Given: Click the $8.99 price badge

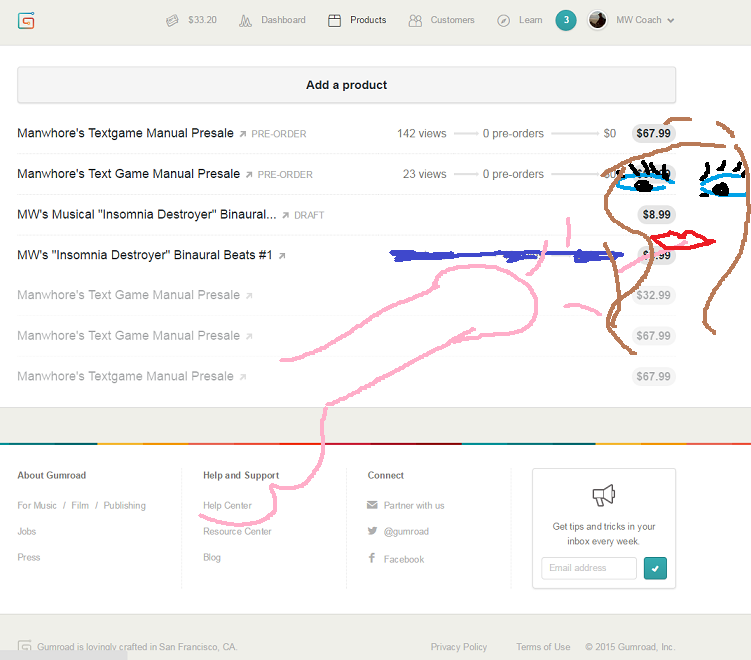Looking at the screenshot, I should (x=656, y=215).
